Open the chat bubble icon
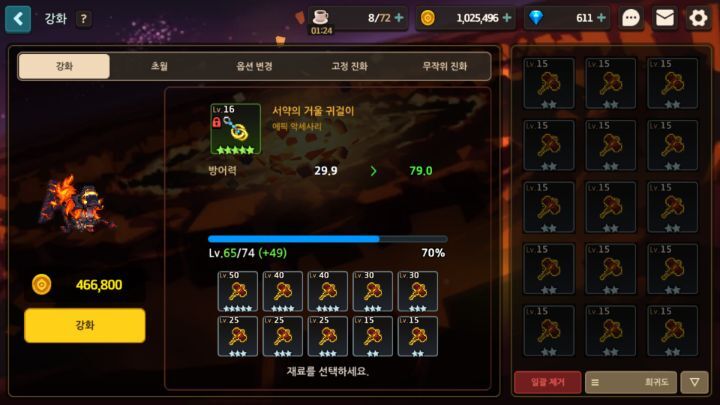 coord(630,18)
